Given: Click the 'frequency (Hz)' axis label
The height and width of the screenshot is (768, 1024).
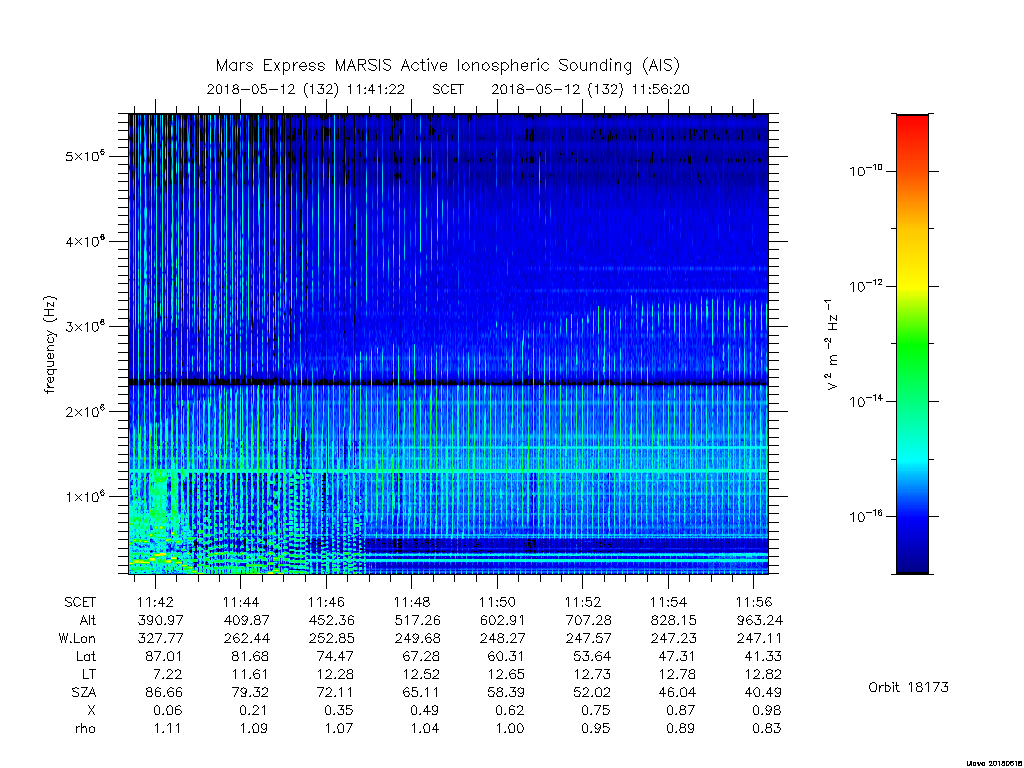Looking at the screenshot, I should pyautogui.click(x=50, y=345).
